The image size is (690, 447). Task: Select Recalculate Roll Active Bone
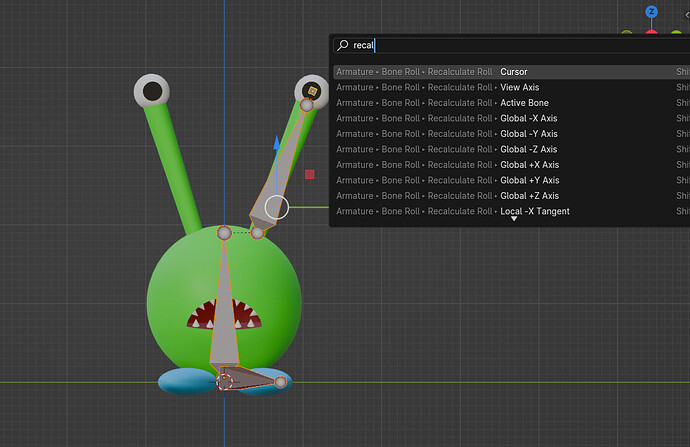pos(511,103)
